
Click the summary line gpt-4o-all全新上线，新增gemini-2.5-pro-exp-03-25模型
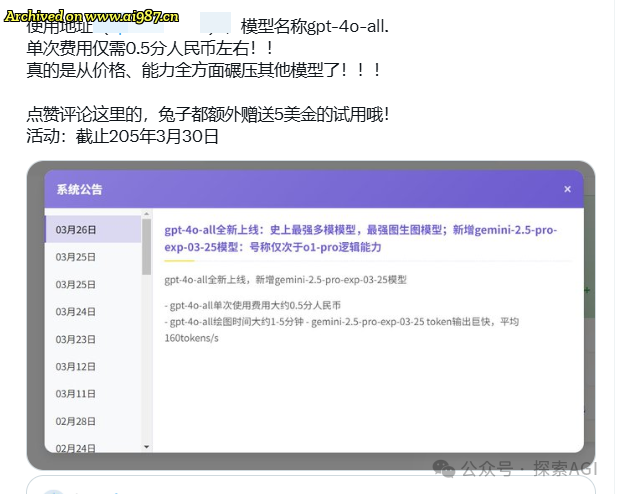click(285, 280)
